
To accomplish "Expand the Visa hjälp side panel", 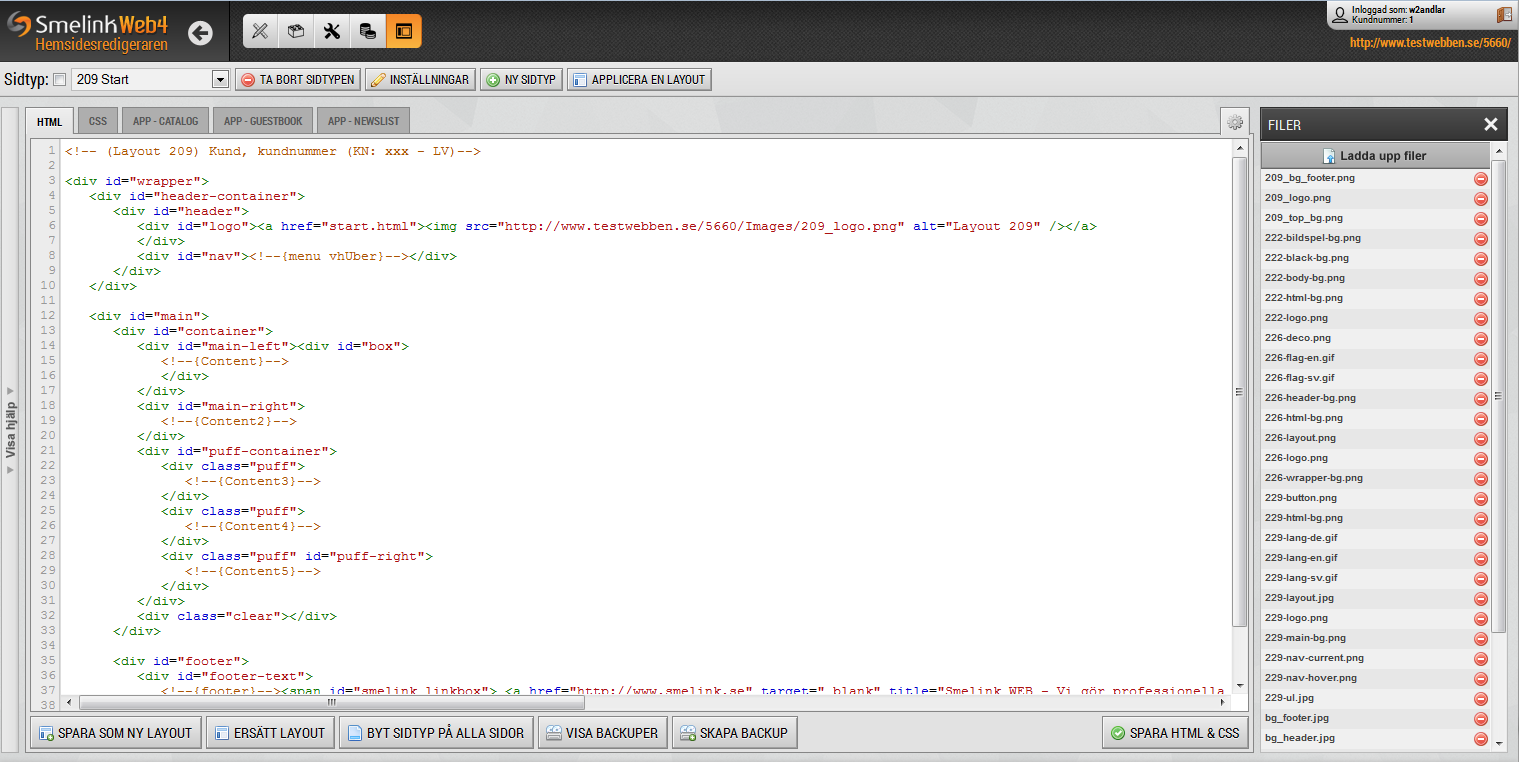I will pyautogui.click(x=11, y=429).
